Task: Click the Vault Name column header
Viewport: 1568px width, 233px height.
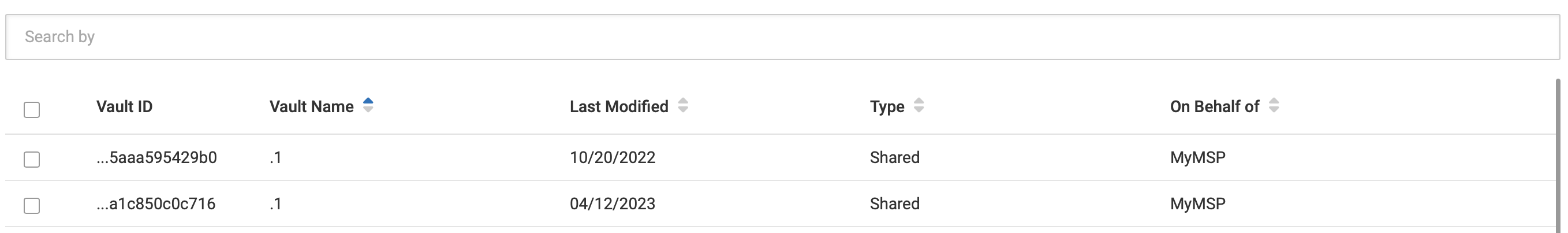Action: (x=311, y=107)
